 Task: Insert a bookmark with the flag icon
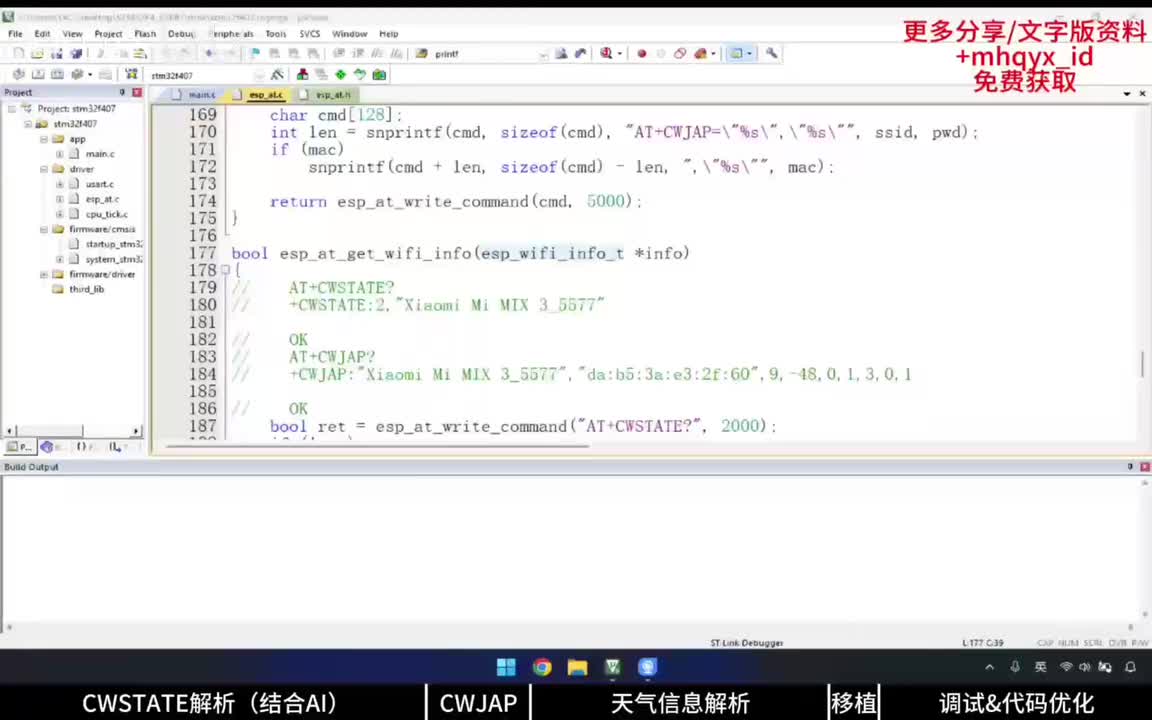(x=255, y=54)
